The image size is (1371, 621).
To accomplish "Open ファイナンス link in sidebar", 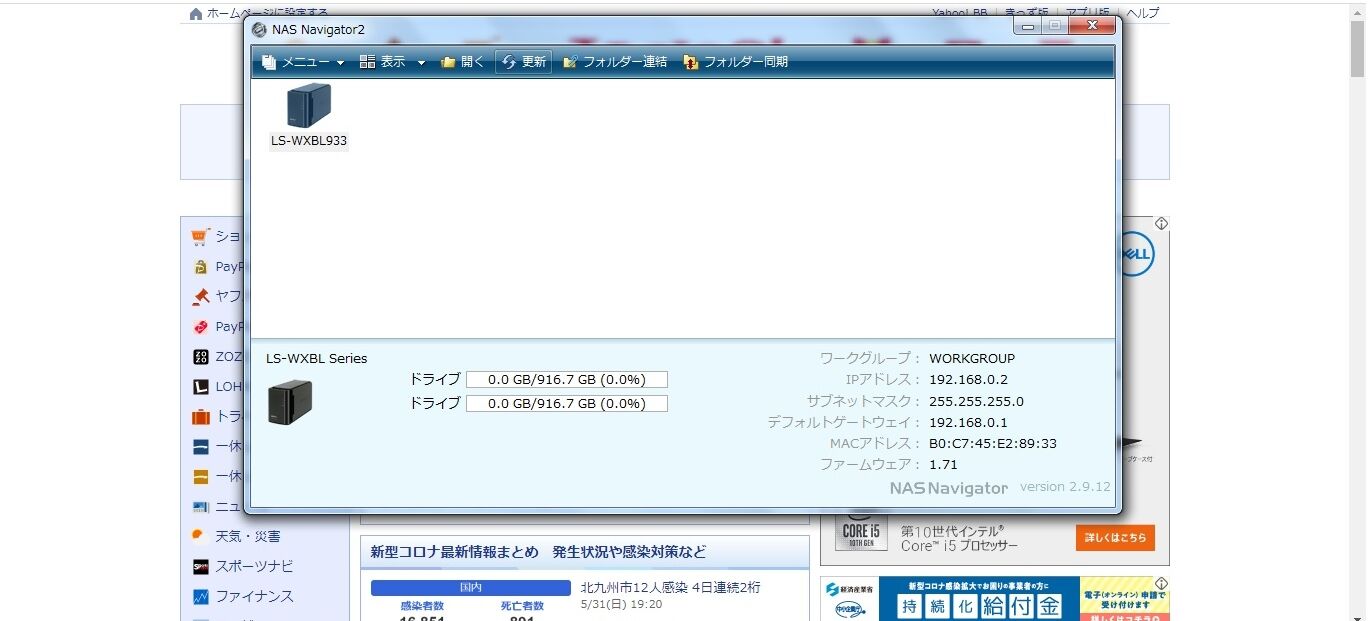I will click(255, 597).
